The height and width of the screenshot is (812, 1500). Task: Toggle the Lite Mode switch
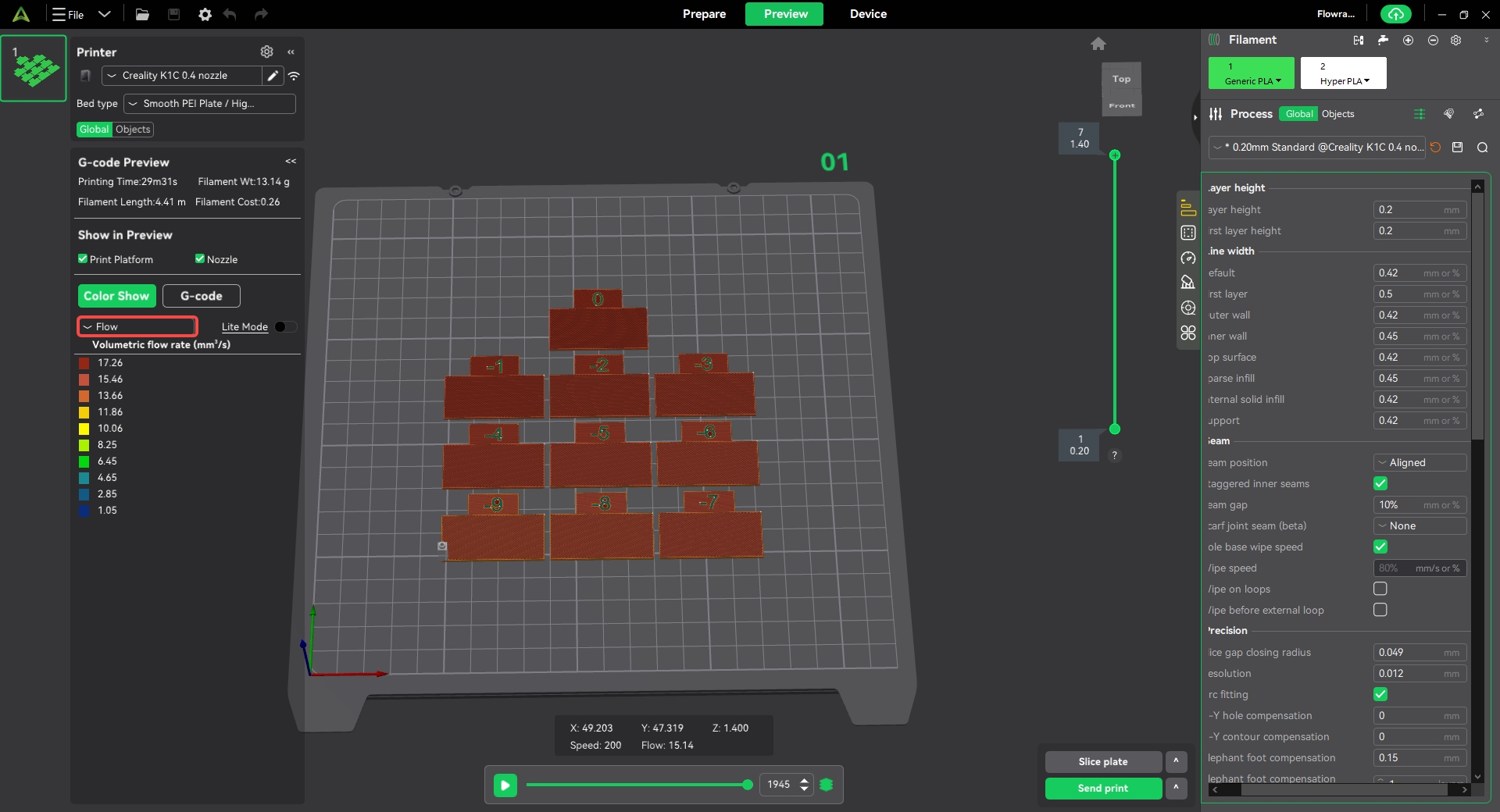(285, 327)
